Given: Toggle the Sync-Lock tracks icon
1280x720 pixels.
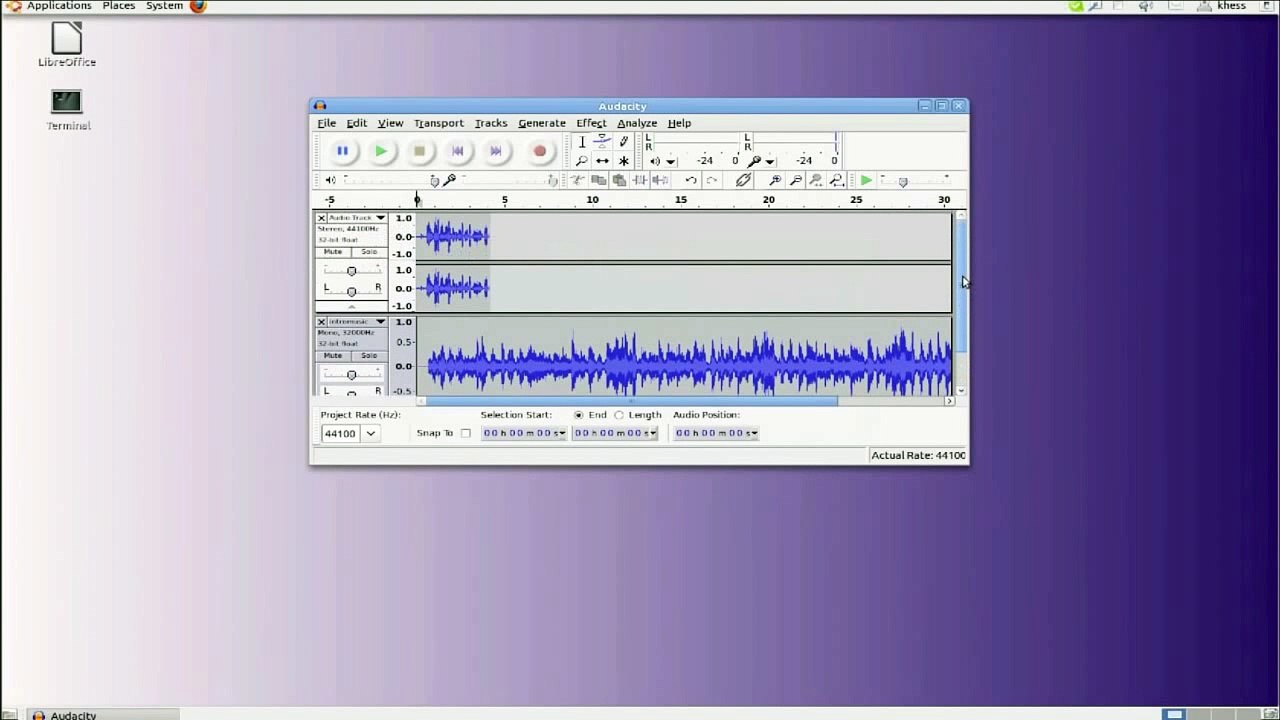Looking at the screenshot, I should [x=743, y=180].
